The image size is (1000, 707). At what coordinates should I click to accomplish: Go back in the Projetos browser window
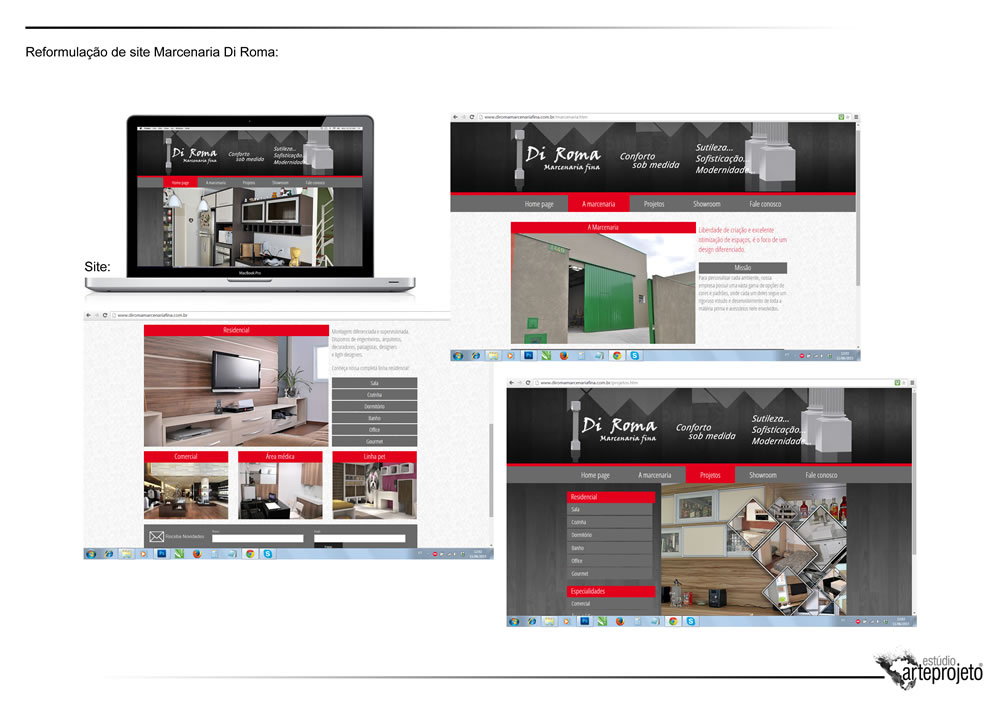click(511, 383)
